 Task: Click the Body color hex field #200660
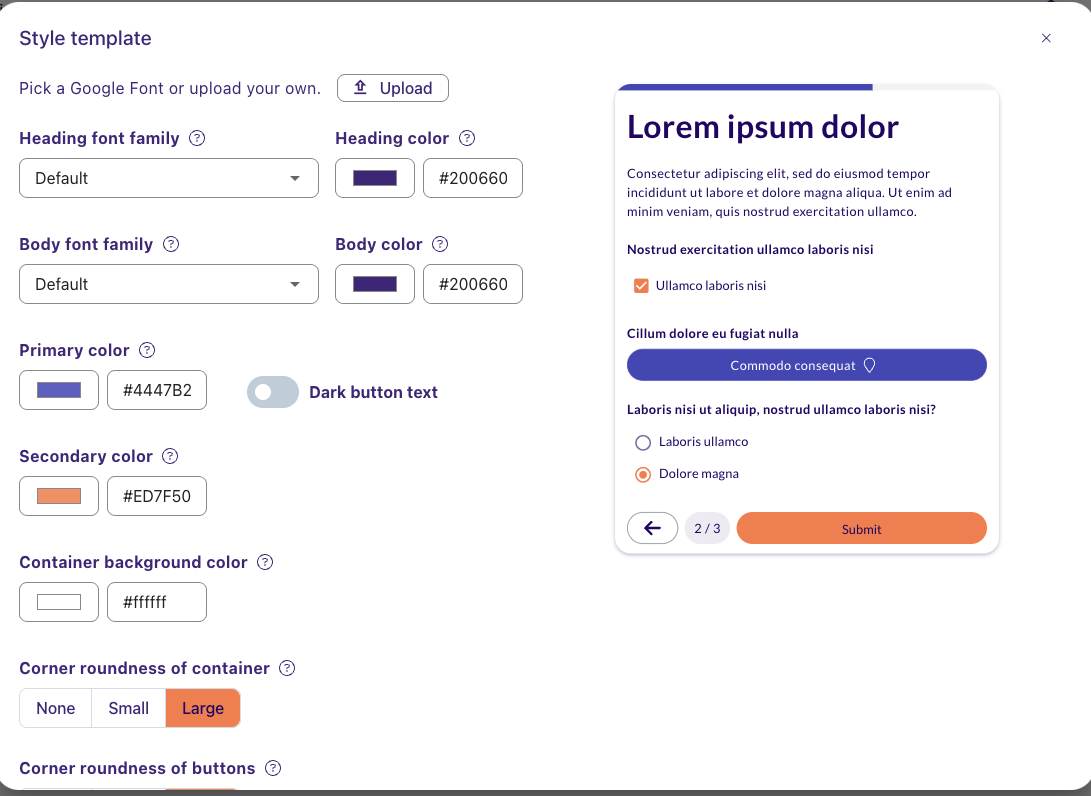coord(473,284)
